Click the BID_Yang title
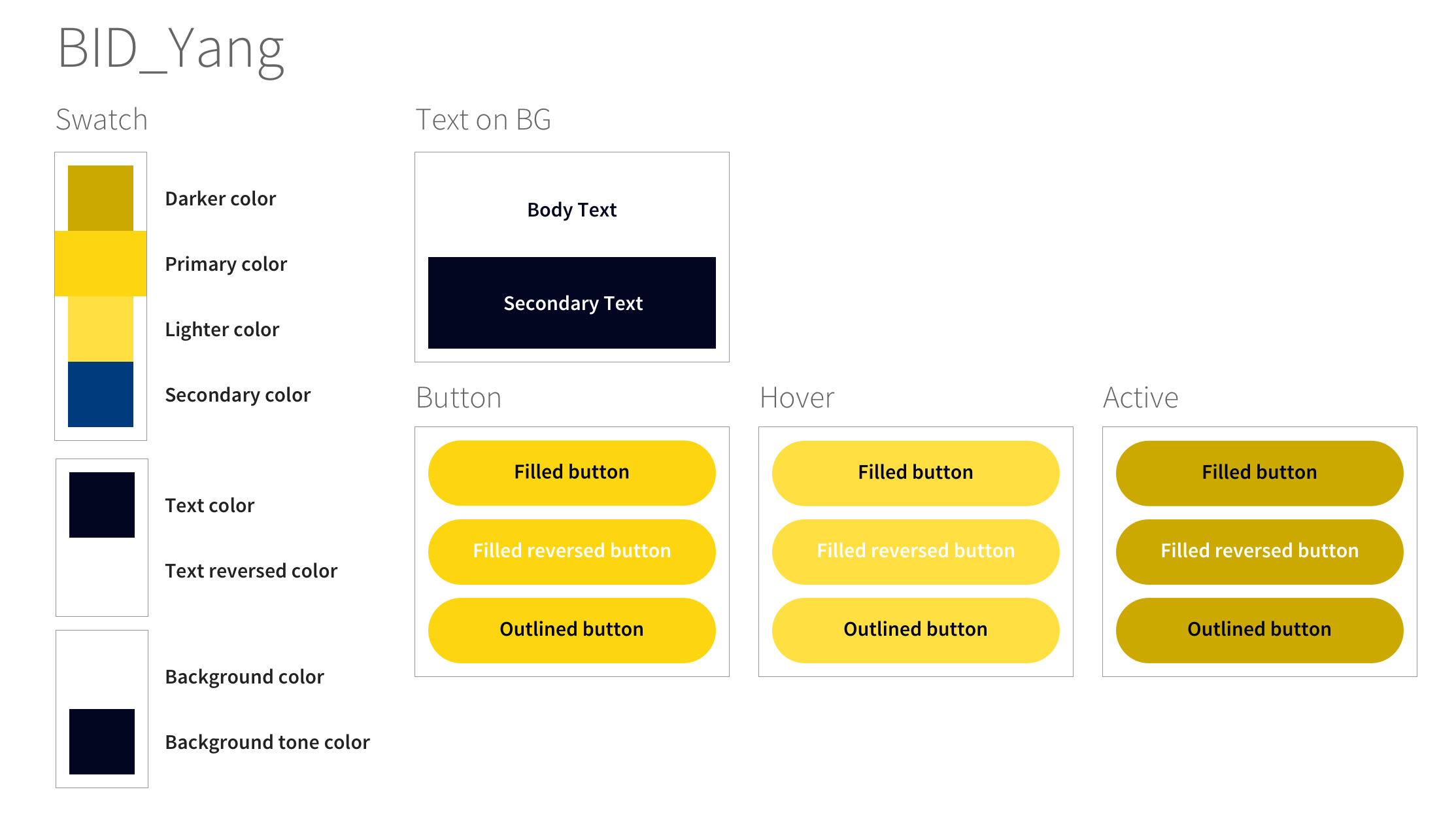Image resolution: width=1456 pixels, height=832 pixels. click(x=171, y=50)
